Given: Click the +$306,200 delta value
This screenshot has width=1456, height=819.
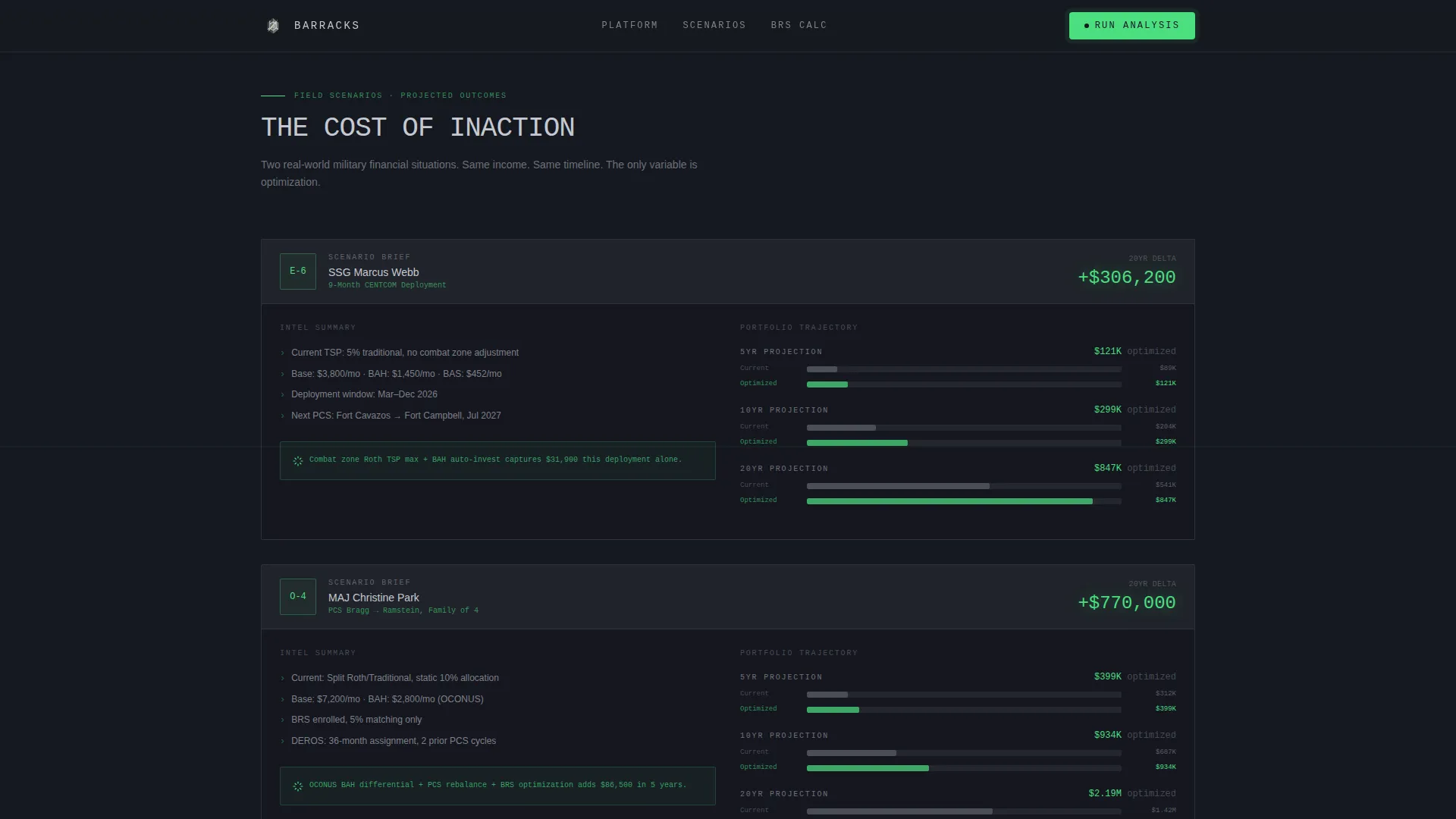Looking at the screenshot, I should (1127, 278).
